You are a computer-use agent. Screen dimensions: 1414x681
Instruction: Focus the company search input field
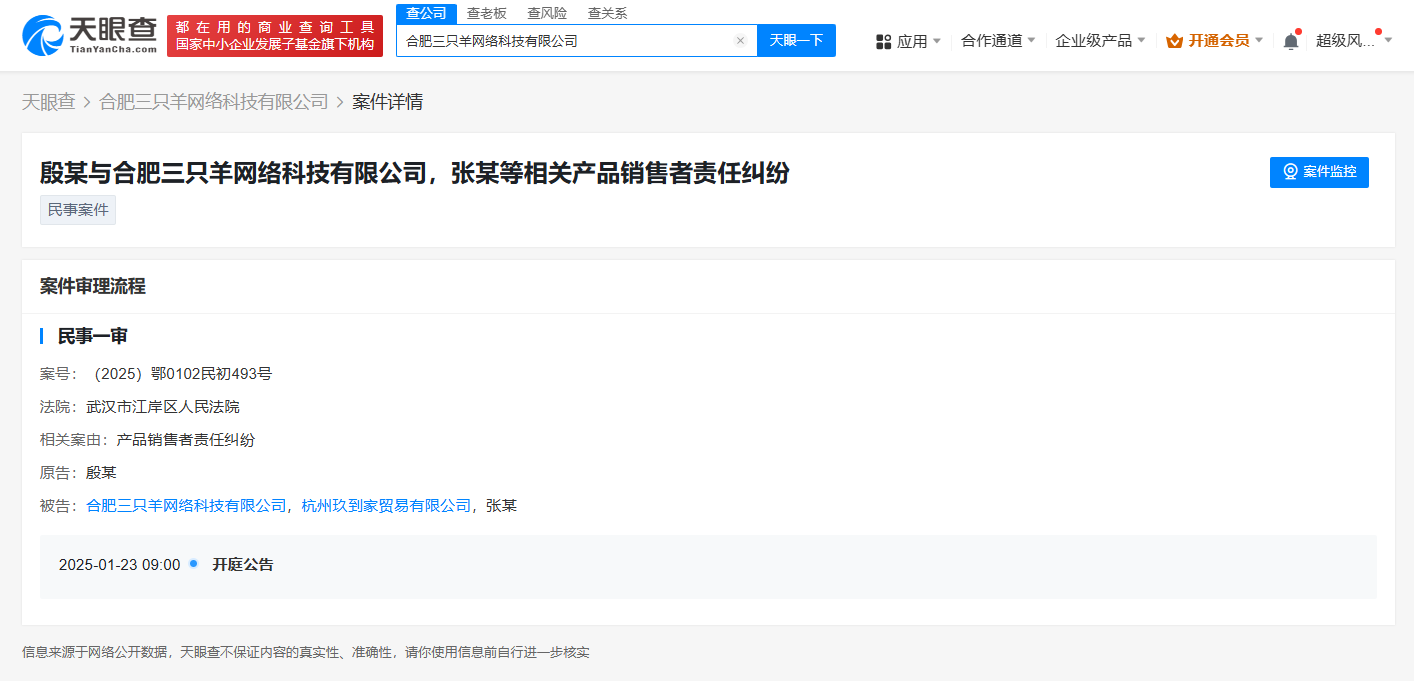pyautogui.click(x=567, y=41)
